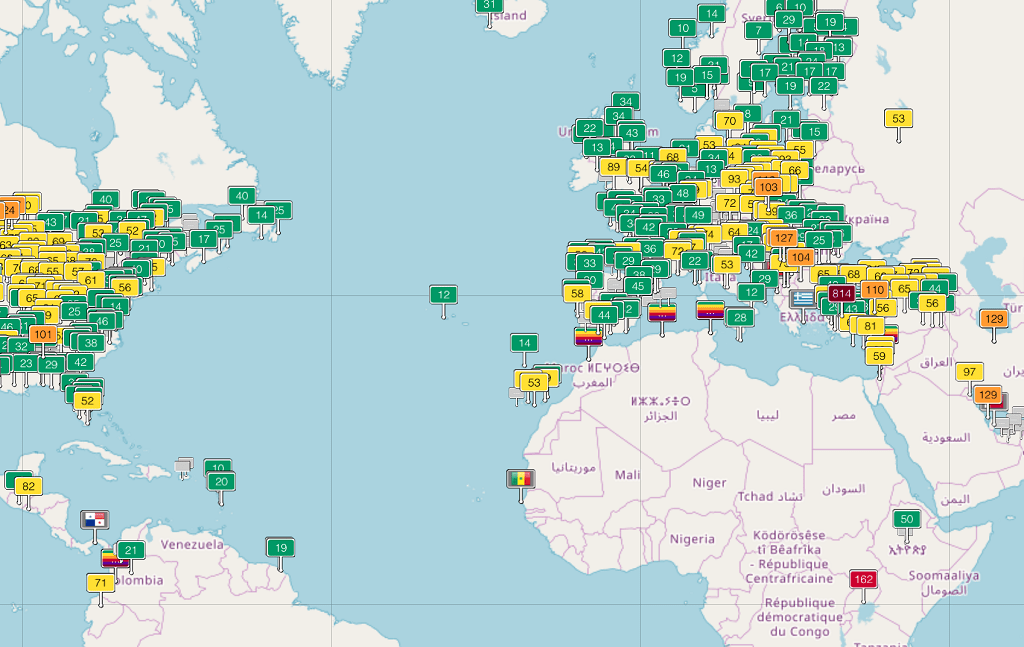The image size is (1024, 647).
Task: Click the Greek flag marker over Greece
Action: click(x=801, y=296)
